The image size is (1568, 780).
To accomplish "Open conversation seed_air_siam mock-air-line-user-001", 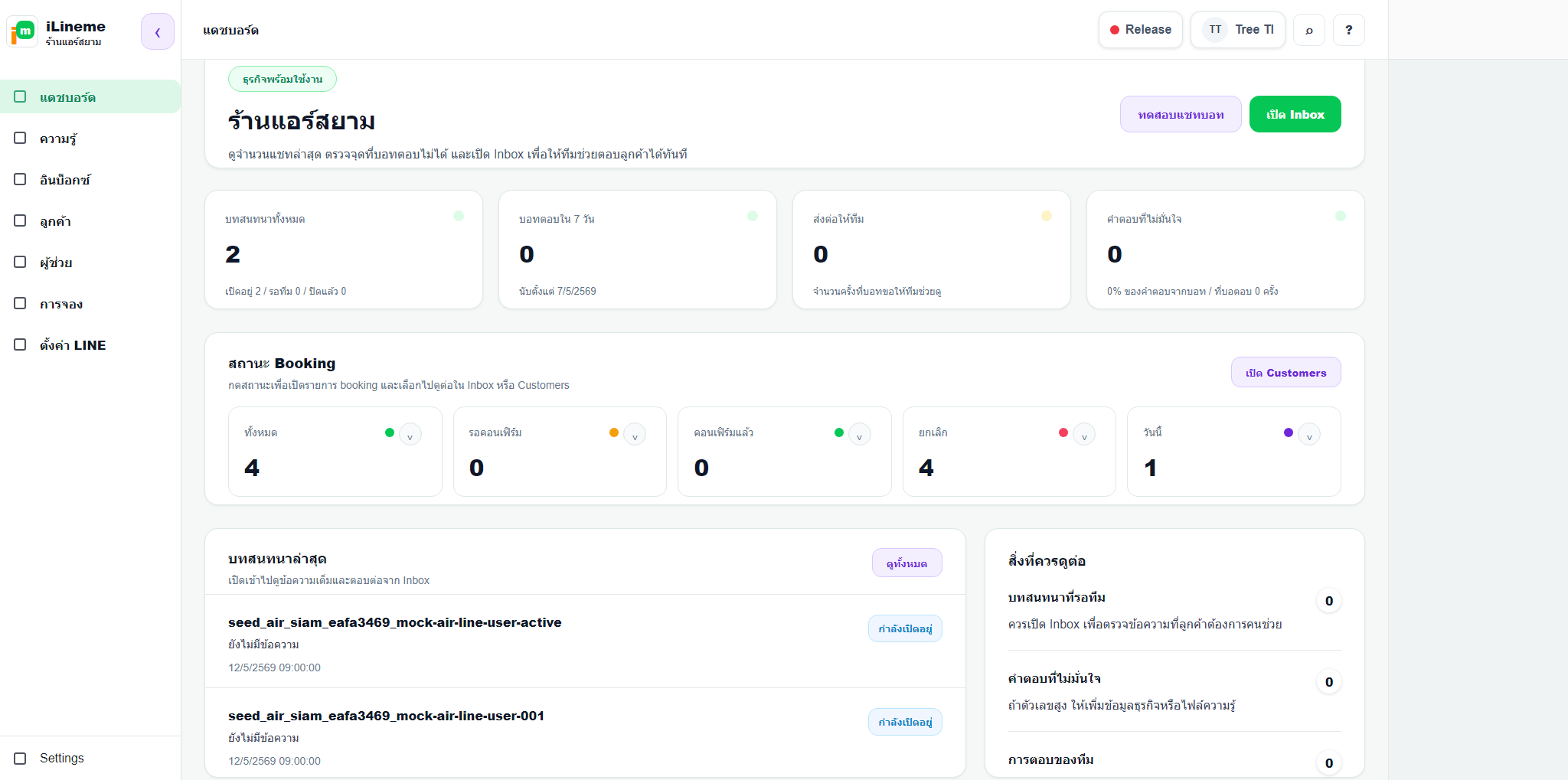I will [x=586, y=733].
